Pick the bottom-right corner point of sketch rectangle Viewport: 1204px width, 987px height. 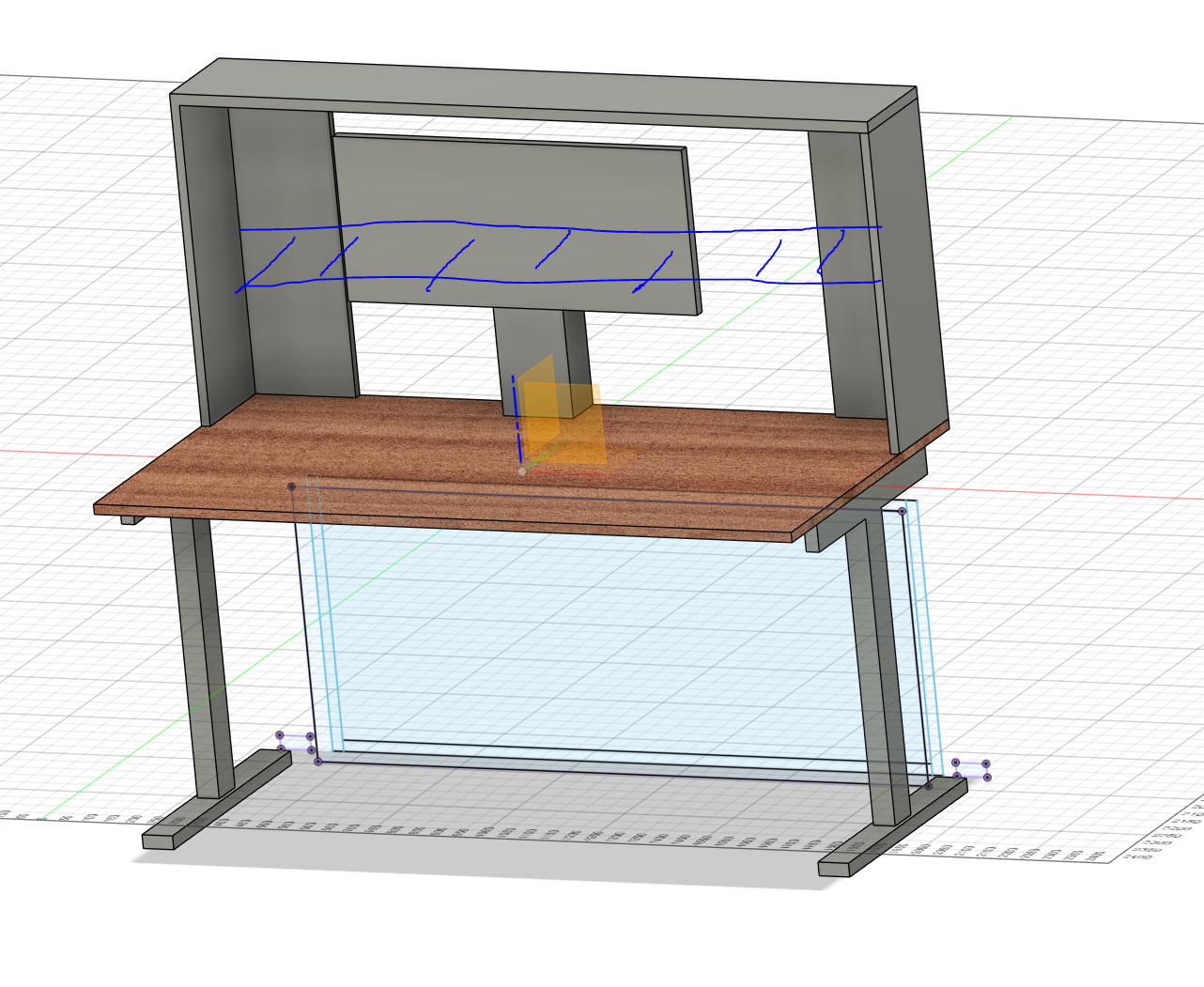(929, 786)
